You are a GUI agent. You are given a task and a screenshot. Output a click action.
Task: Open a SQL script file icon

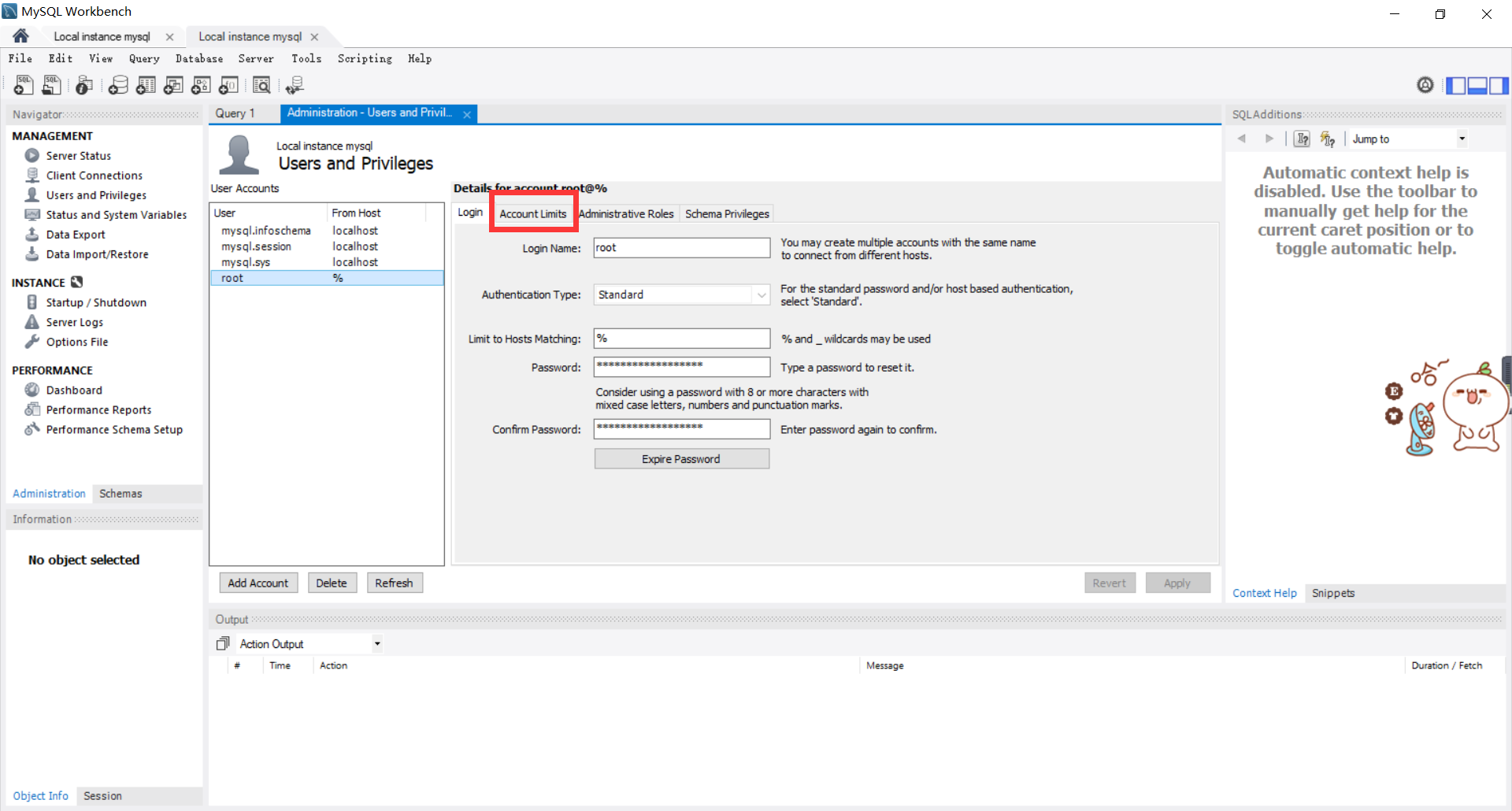click(x=52, y=85)
